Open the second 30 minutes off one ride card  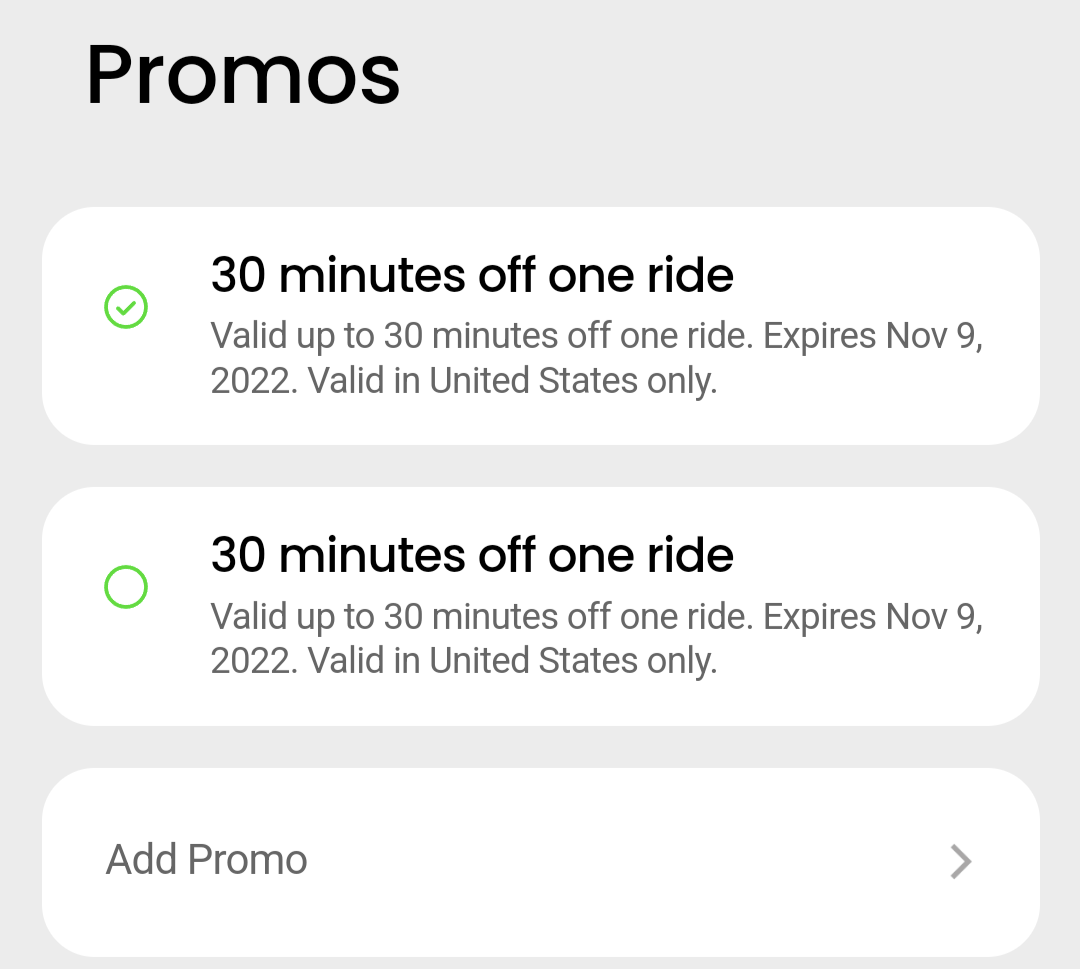pyautogui.click(x=540, y=605)
